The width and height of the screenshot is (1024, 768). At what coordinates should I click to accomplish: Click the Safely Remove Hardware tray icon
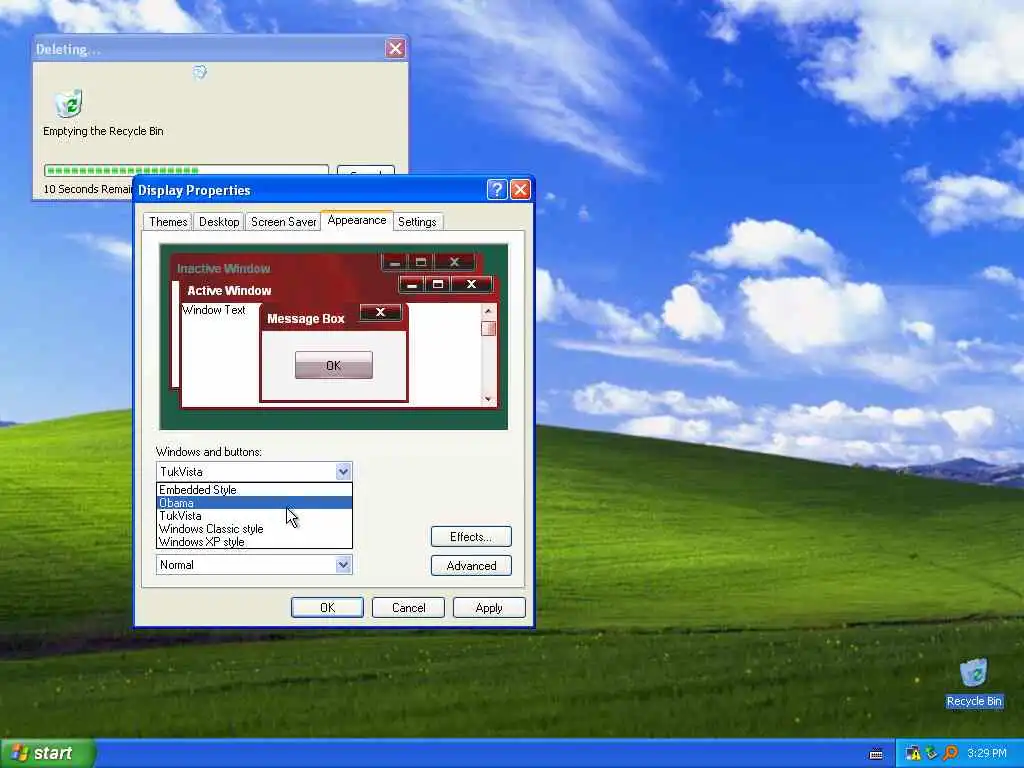[x=931, y=754]
